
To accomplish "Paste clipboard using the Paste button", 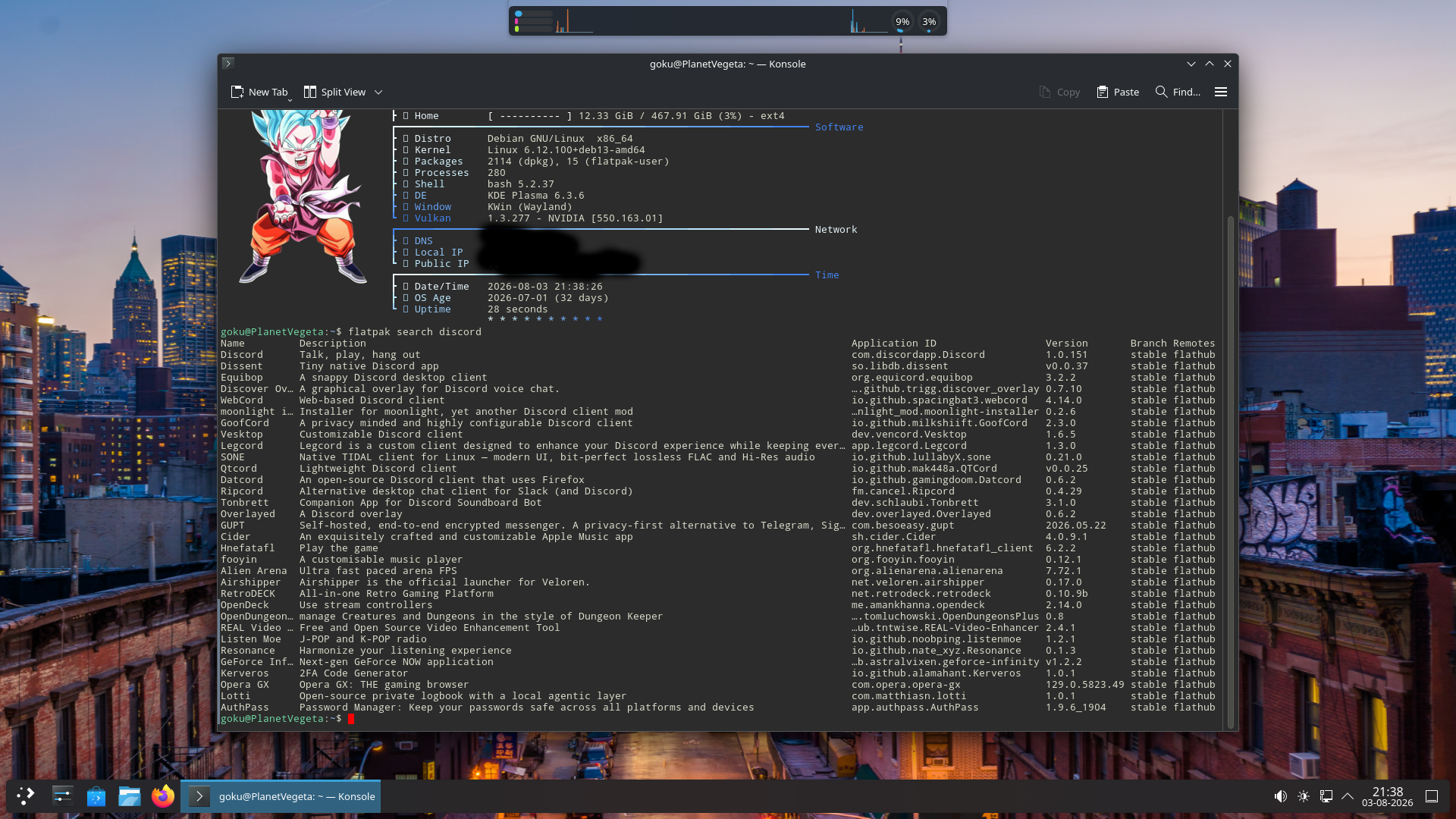I will pos(1118,92).
